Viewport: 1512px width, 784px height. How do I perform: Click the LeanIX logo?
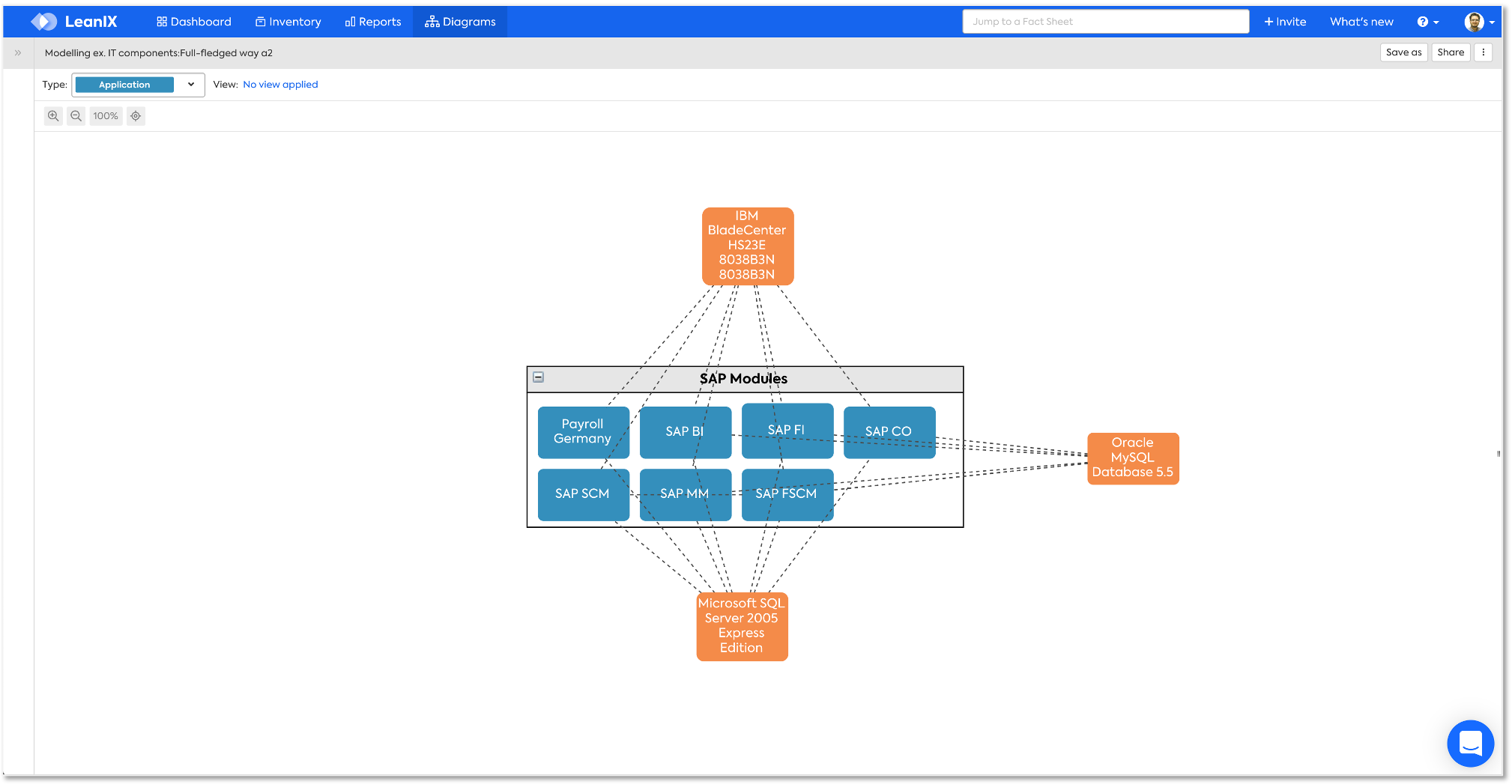[73, 22]
